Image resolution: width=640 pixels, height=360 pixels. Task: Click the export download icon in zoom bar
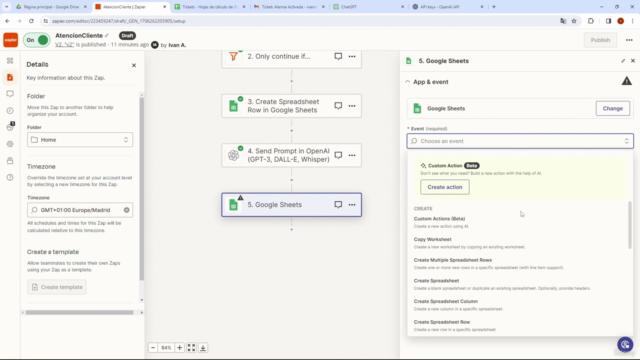pos(203,348)
